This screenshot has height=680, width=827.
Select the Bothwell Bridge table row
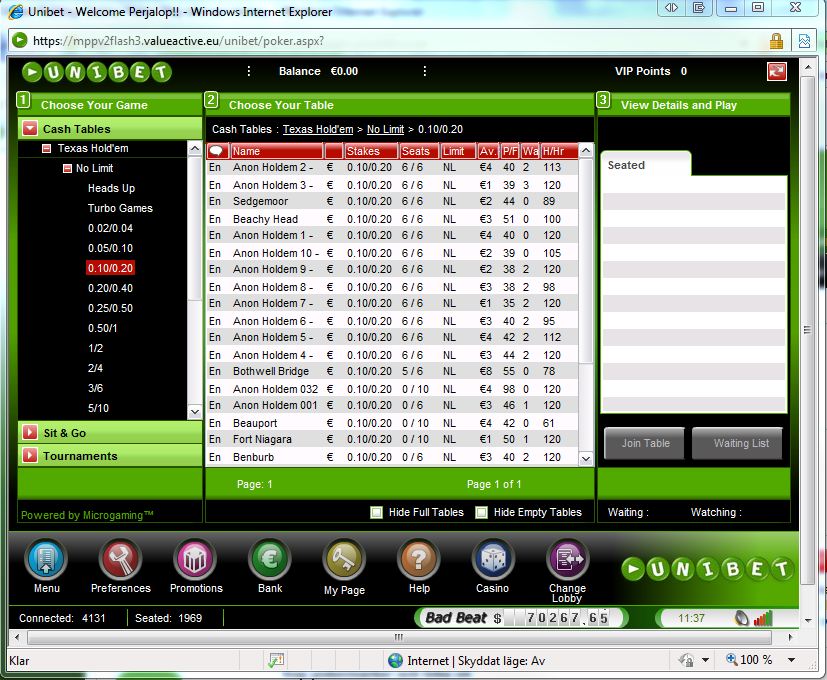pyautogui.click(x=392, y=371)
